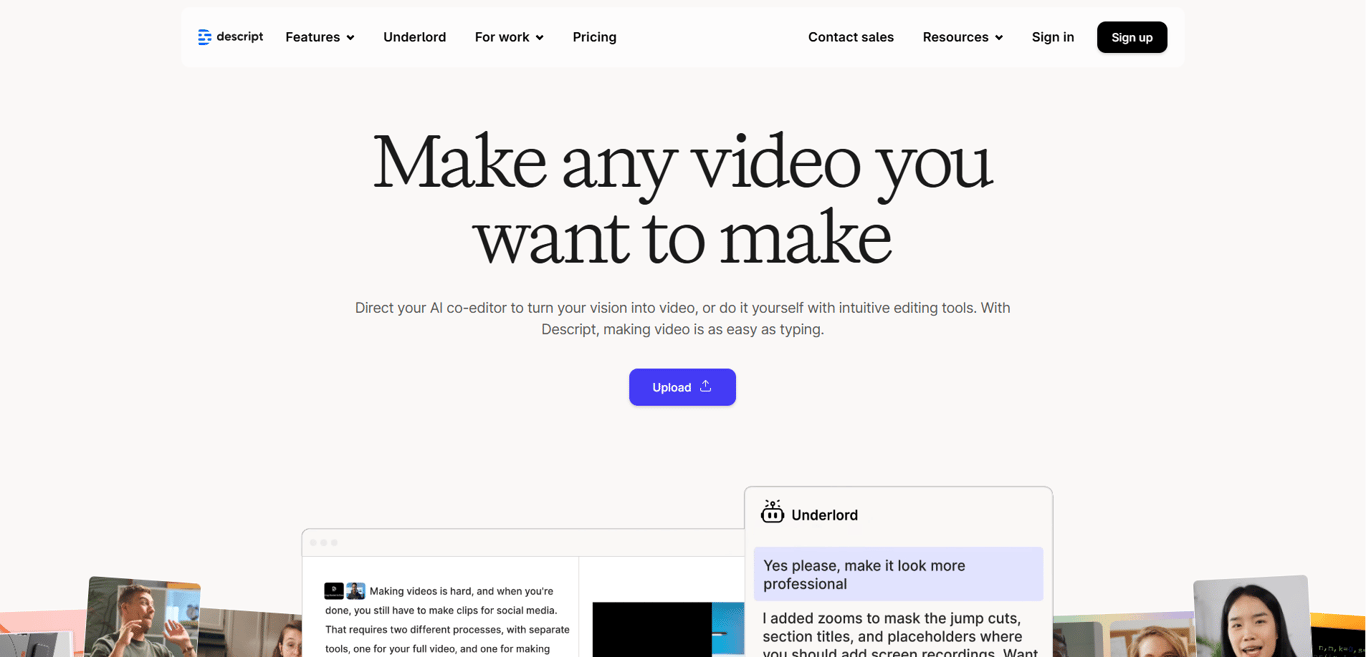Click the upload arrow icon in the Upload button
This screenshot has height=657, width=1366.
tap(705, 386)
